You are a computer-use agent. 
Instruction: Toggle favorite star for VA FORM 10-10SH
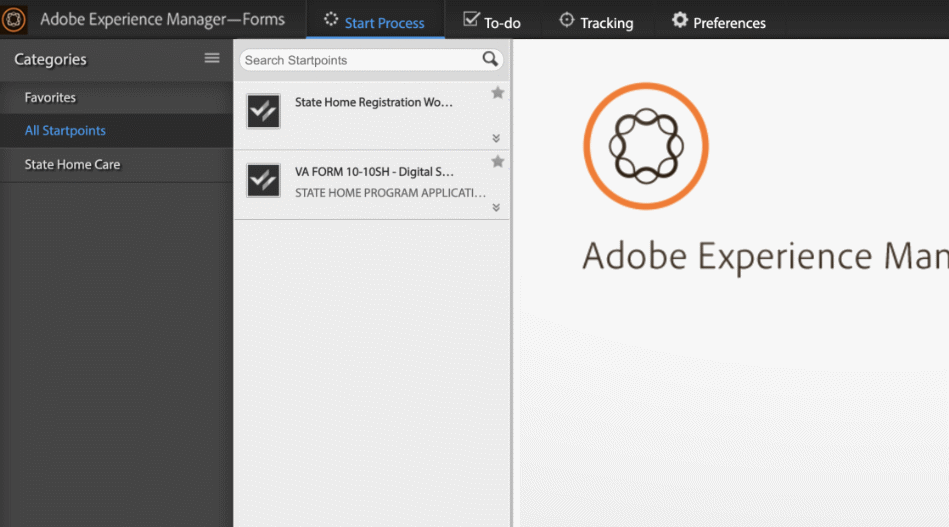(x=497, y=162)
